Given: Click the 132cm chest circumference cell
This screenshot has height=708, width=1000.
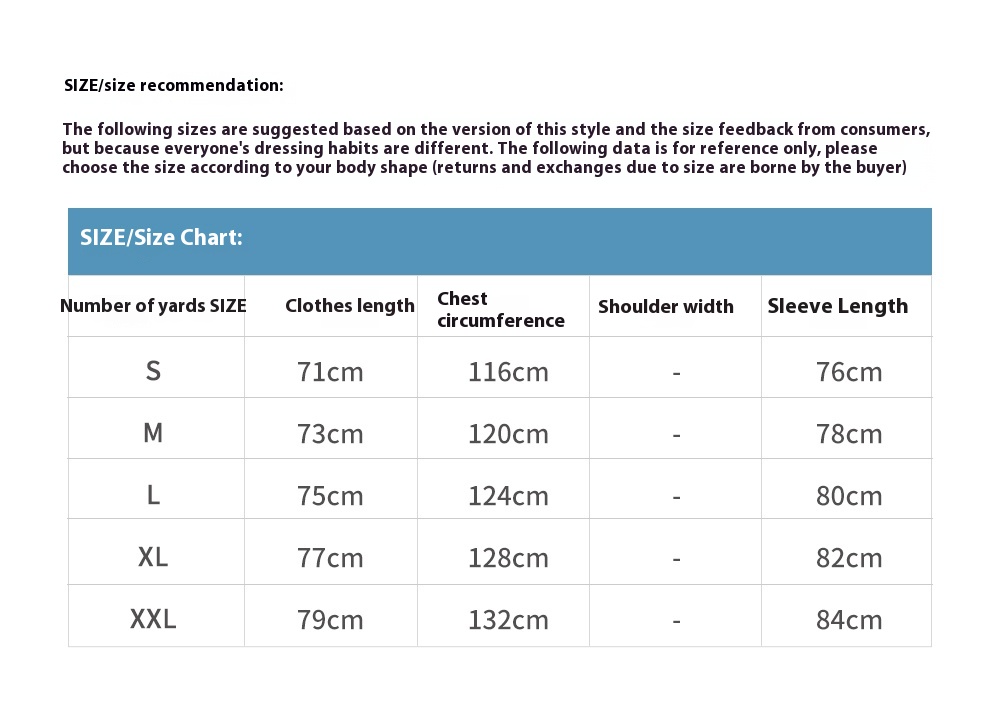Looking at the screenshot, I should click(508, 620).
